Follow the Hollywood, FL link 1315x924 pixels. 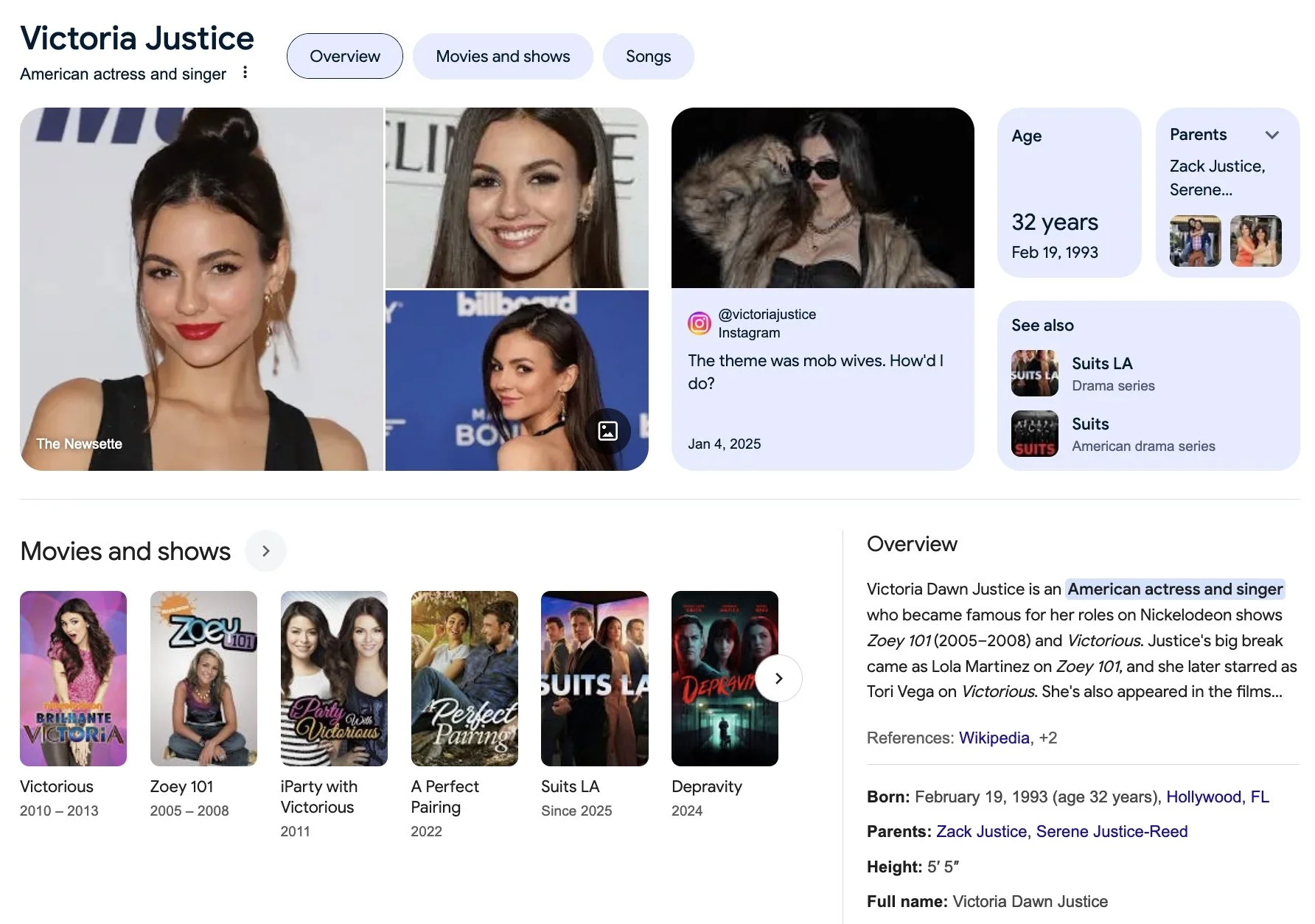click(x=1218, y=797)
